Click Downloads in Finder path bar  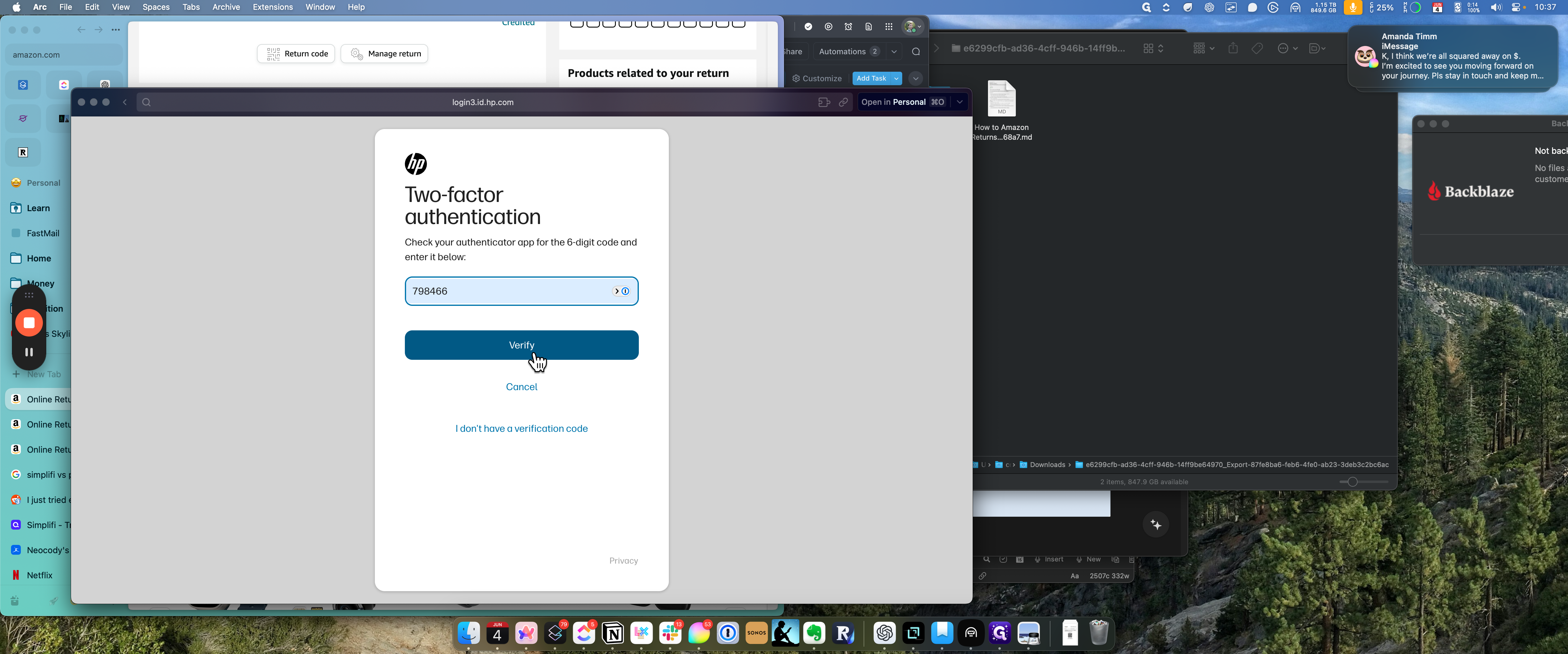(x=1042, y=465)
